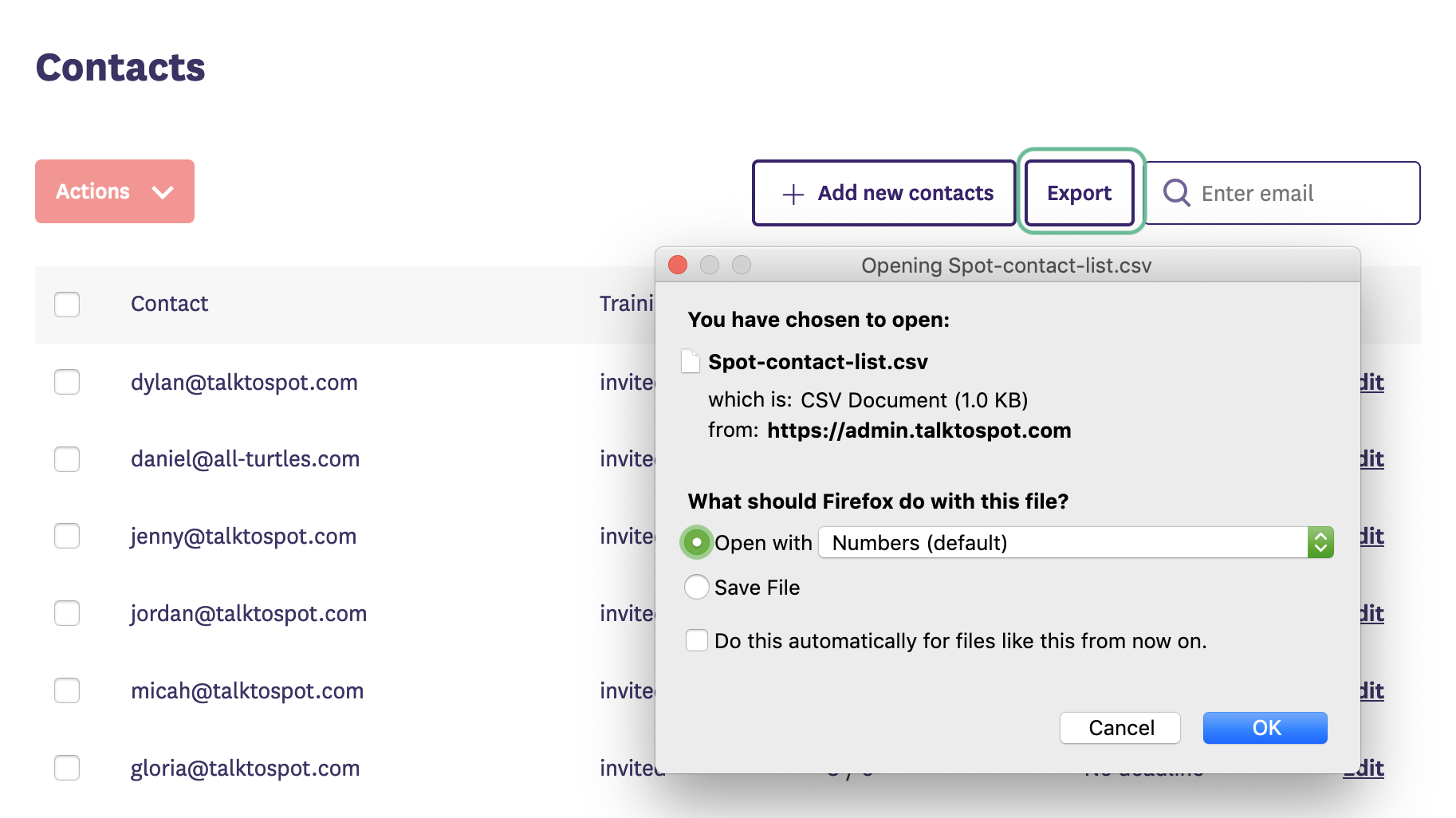The image size is (1456, 818).
Task: Click the Contact column header
Action: 169,304
